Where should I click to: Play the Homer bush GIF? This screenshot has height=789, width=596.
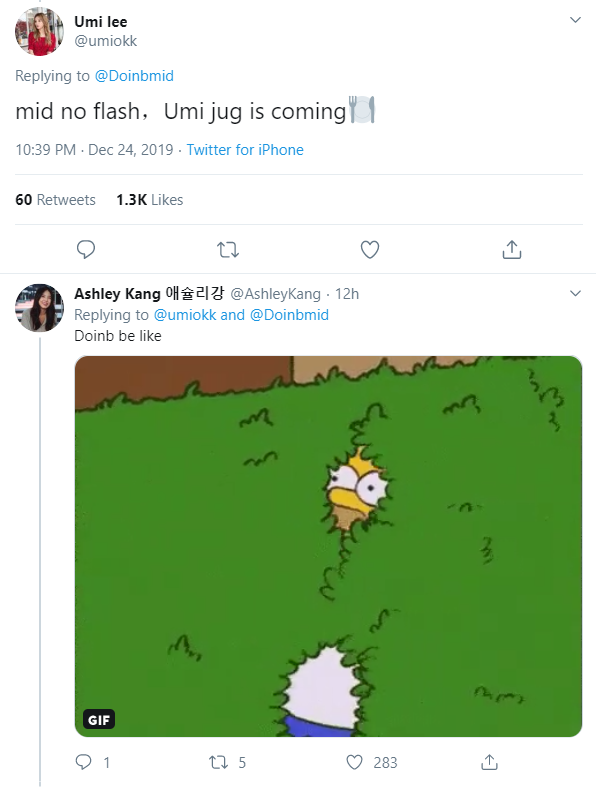click(x=328, y=546)
